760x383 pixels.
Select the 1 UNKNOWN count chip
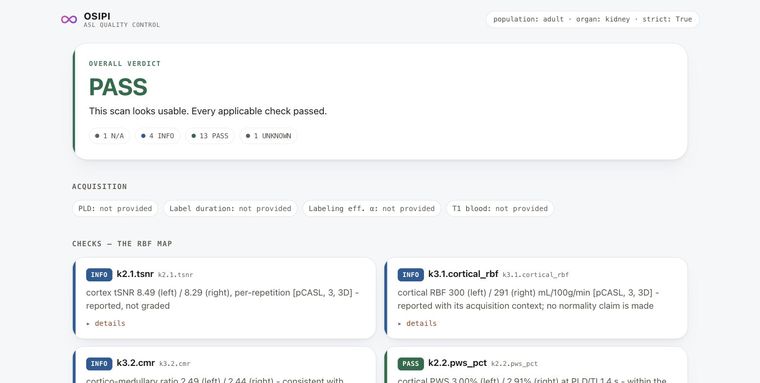[268, 136]
